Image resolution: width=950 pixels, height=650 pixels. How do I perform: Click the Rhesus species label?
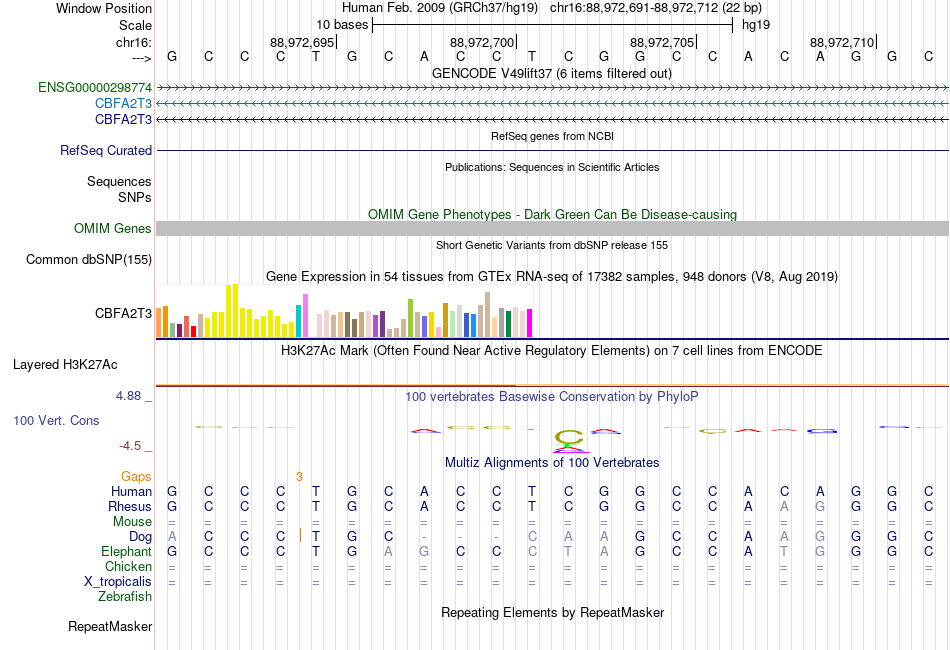pos(130,506)
